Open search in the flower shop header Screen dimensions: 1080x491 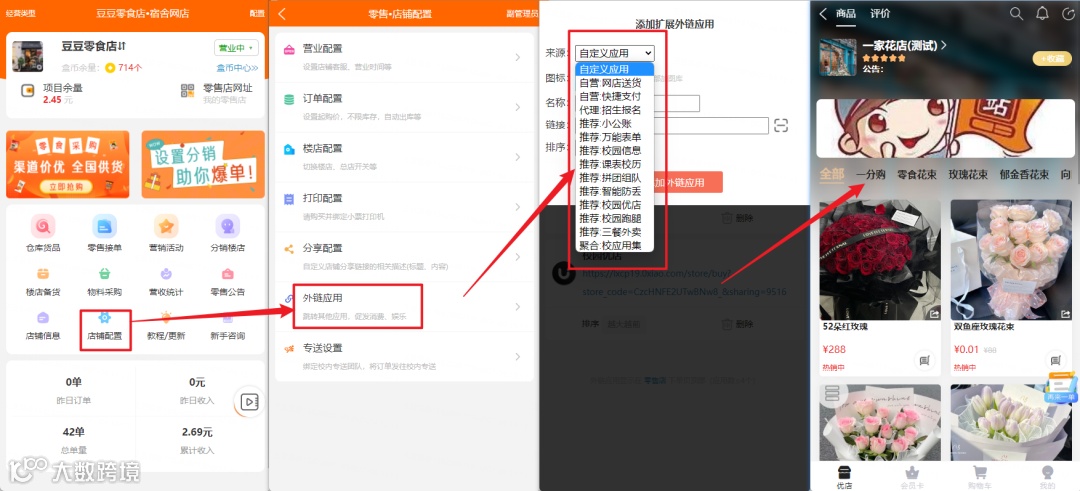point(1016,13)
